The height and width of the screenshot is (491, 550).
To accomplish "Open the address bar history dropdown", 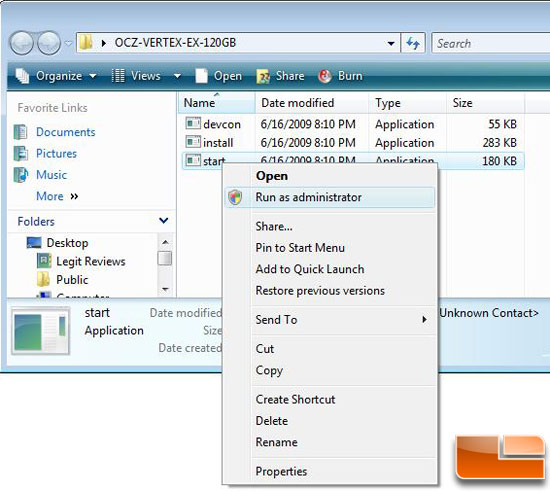I will (x=391, y=43).
